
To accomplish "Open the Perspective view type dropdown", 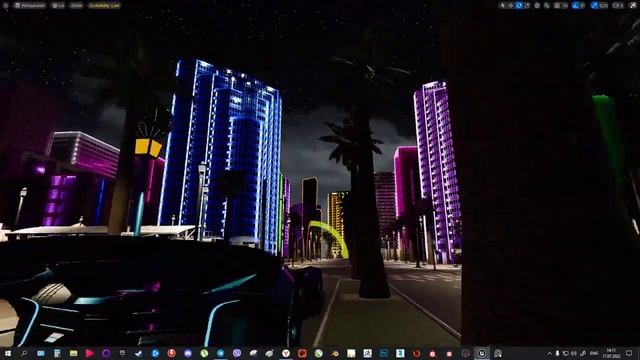I will point(29,5).
